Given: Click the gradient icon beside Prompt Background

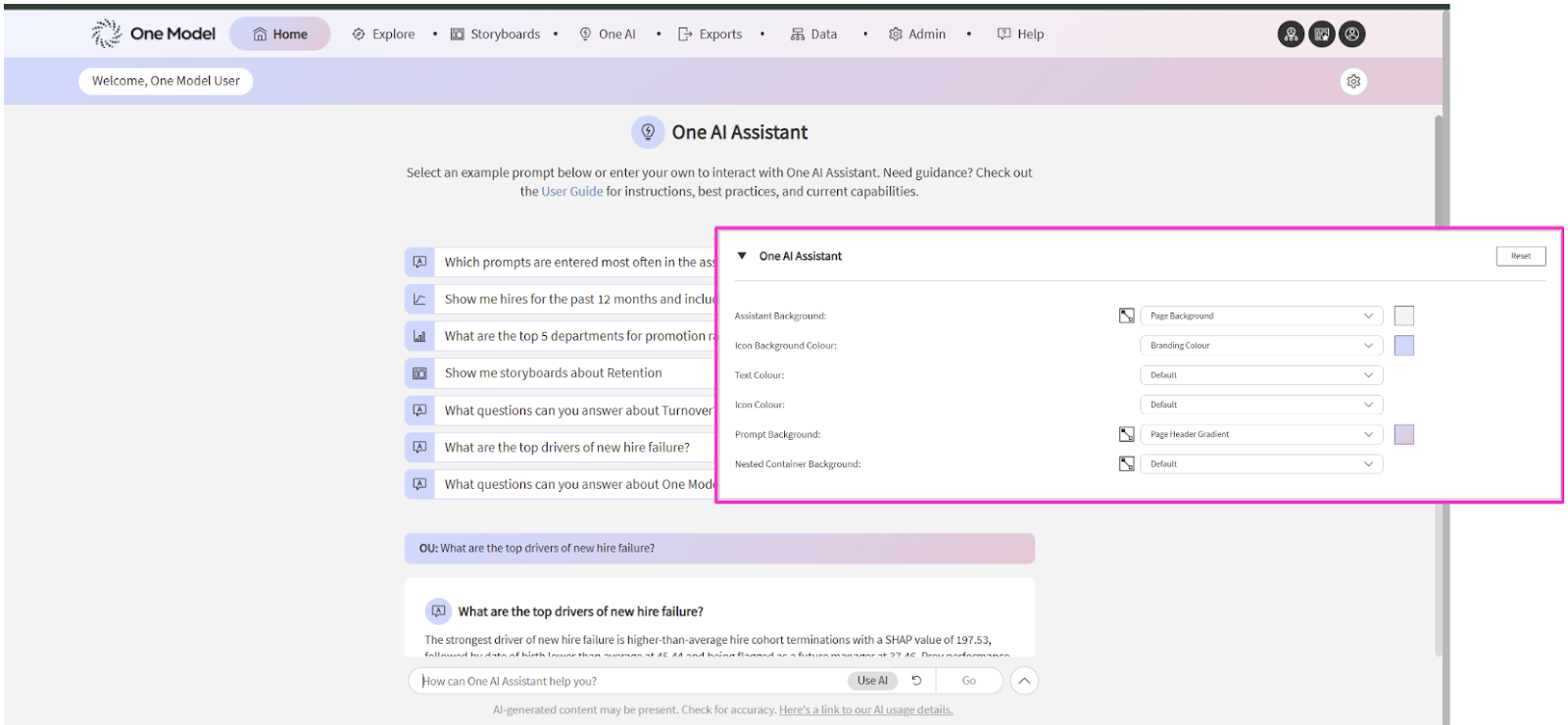Looking at the screenshot, I should (1127, 434).
